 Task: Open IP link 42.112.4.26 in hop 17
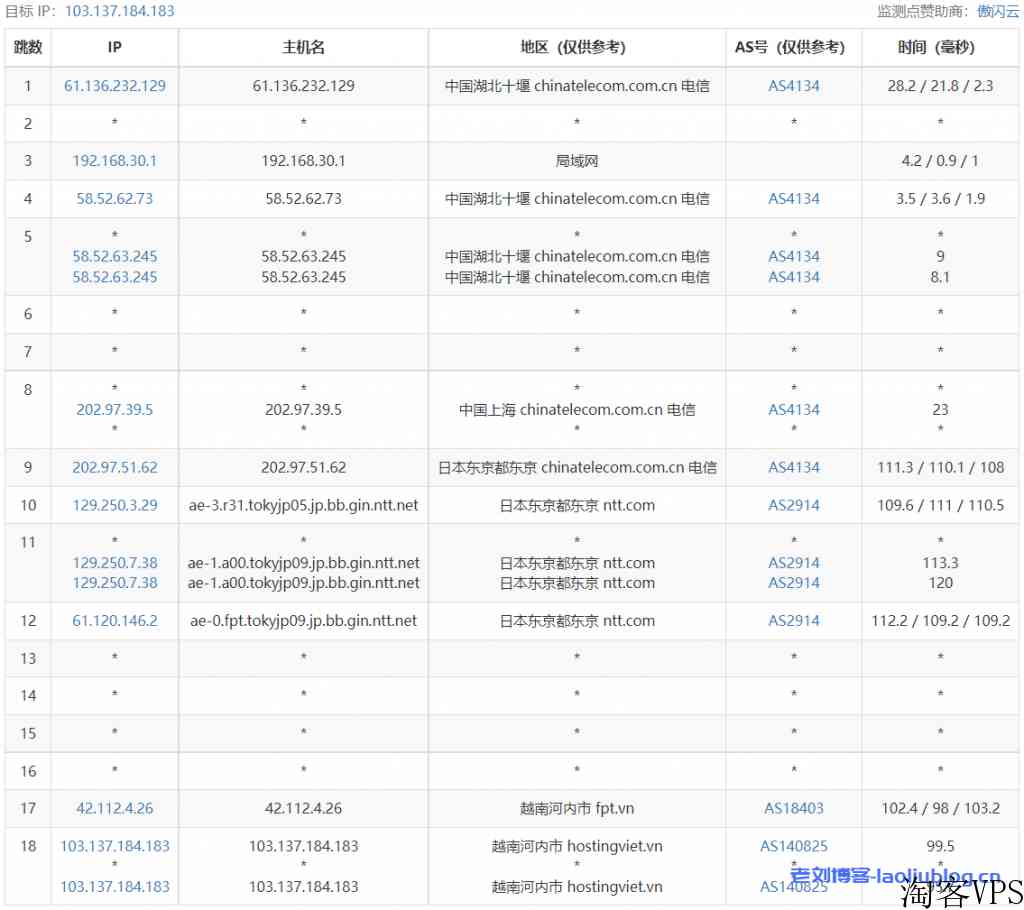point(115,808)
